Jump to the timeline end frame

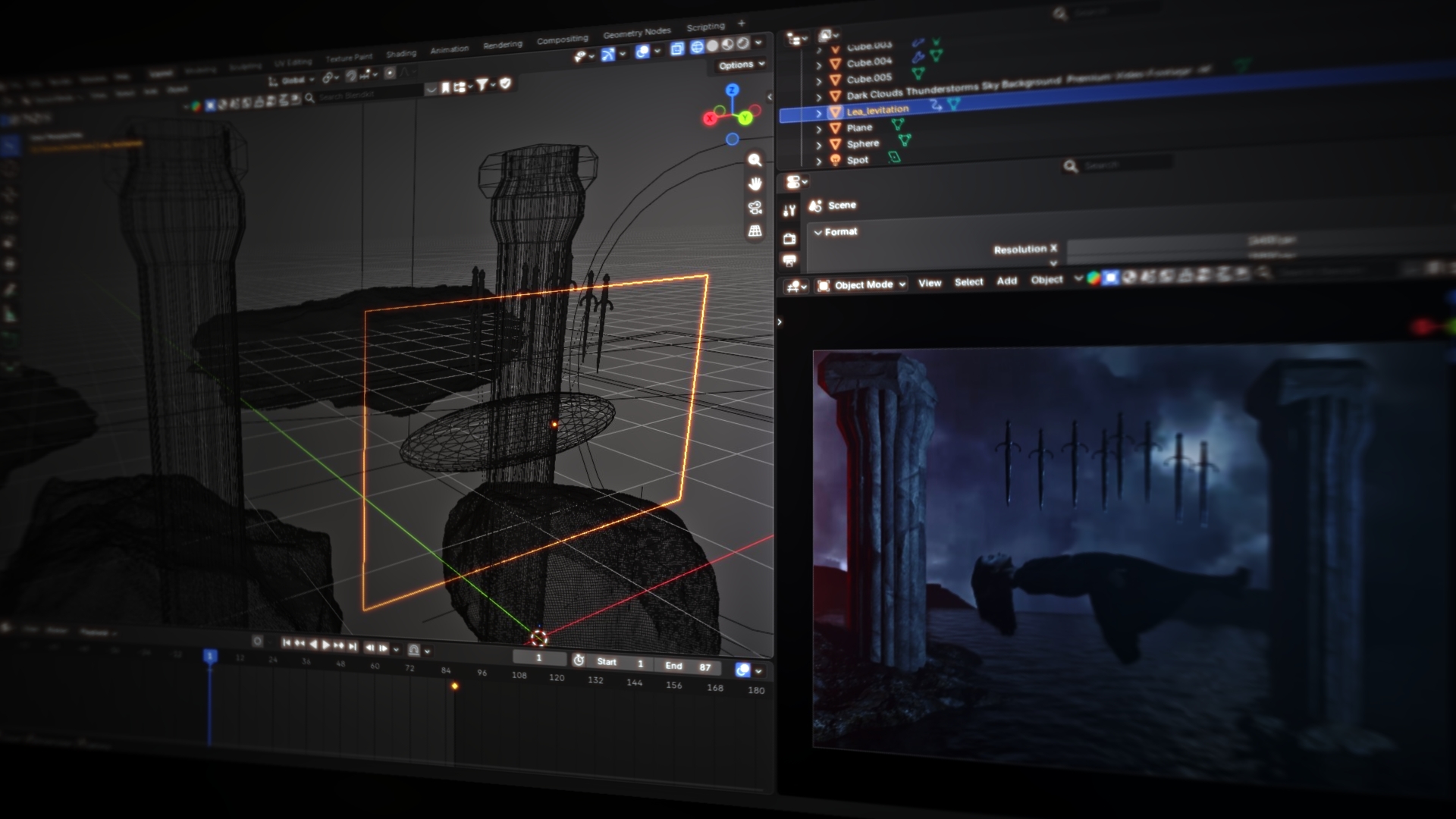click(353, 646)
